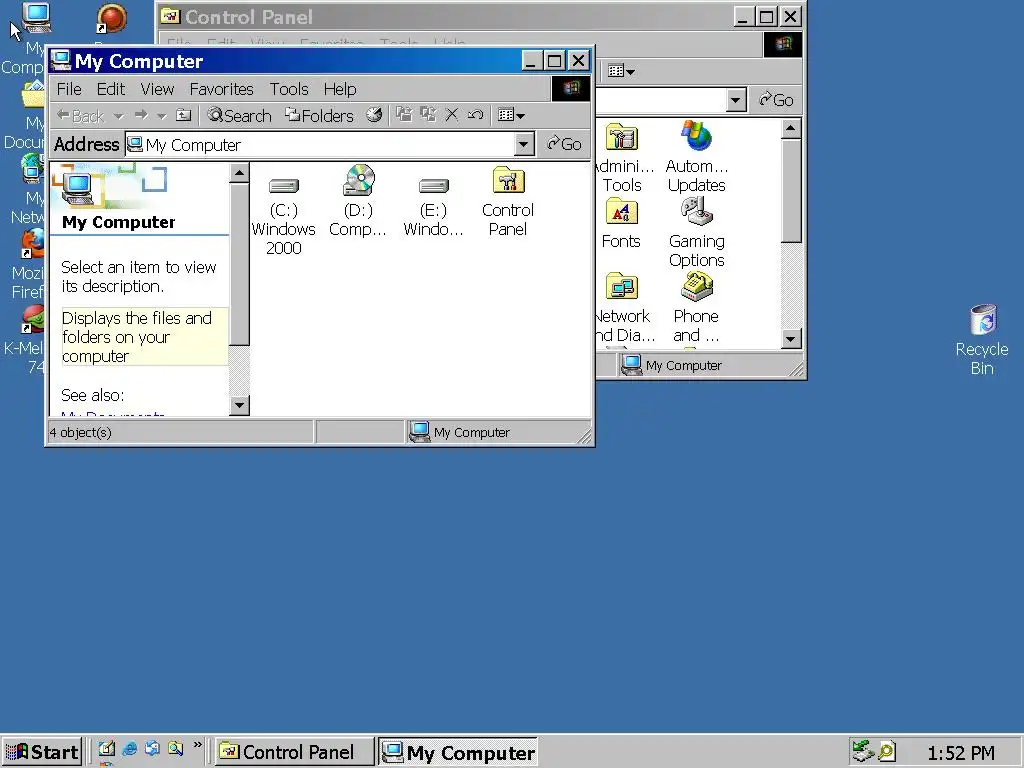Screen dimensions: 1024x768
Task: Open the Forward history dropdown arrow
Action: (161, 116)
